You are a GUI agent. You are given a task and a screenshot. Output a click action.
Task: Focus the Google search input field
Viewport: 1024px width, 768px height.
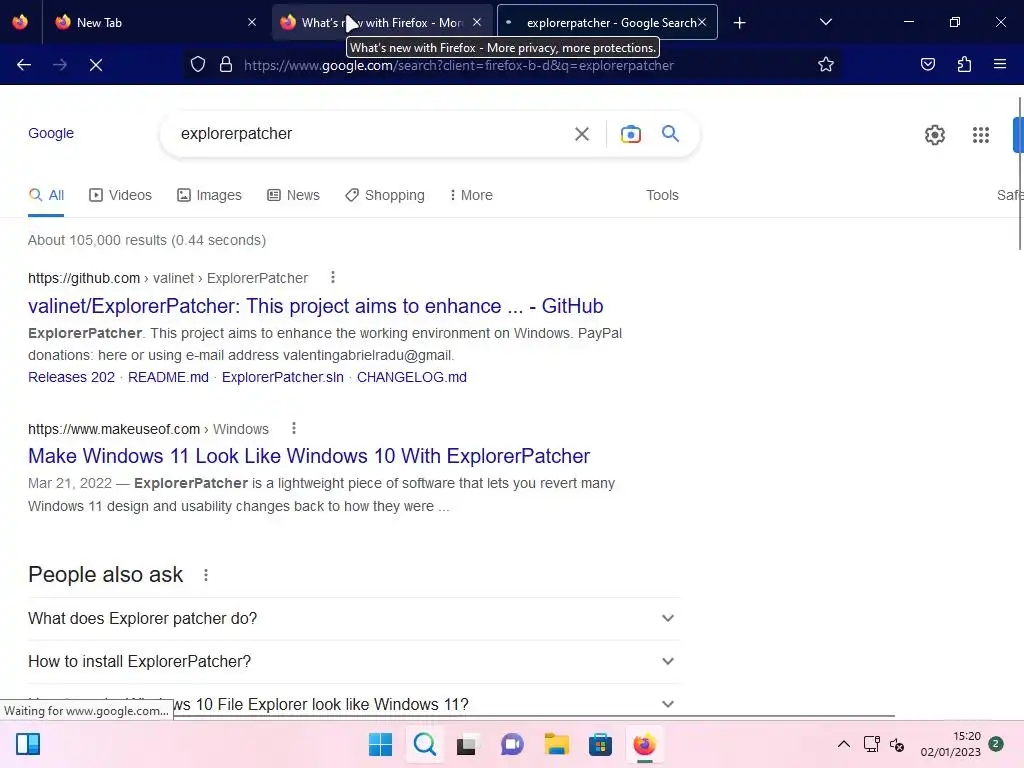pyautogui.click(x=369, y=134)
